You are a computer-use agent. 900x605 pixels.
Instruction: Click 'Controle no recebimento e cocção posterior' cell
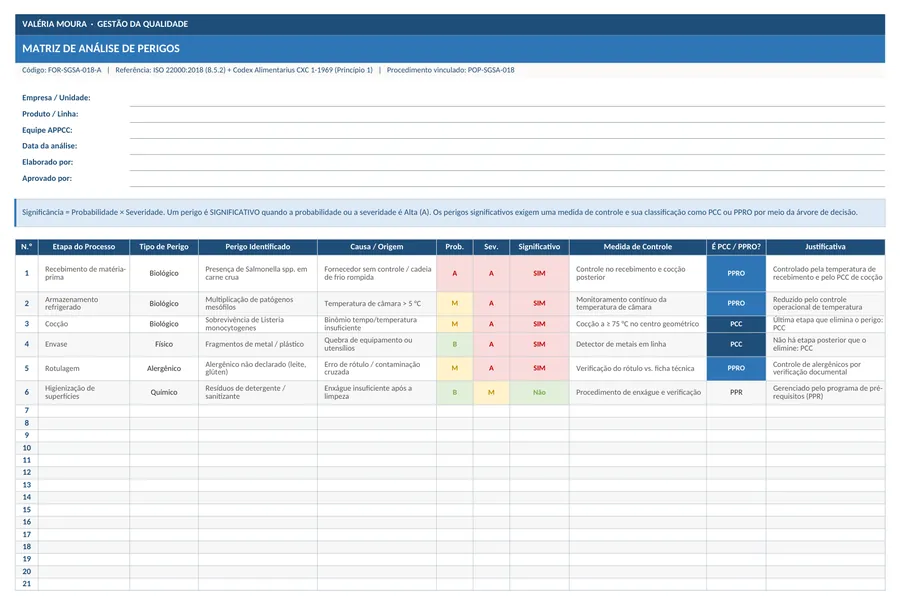tap(638, 273)
